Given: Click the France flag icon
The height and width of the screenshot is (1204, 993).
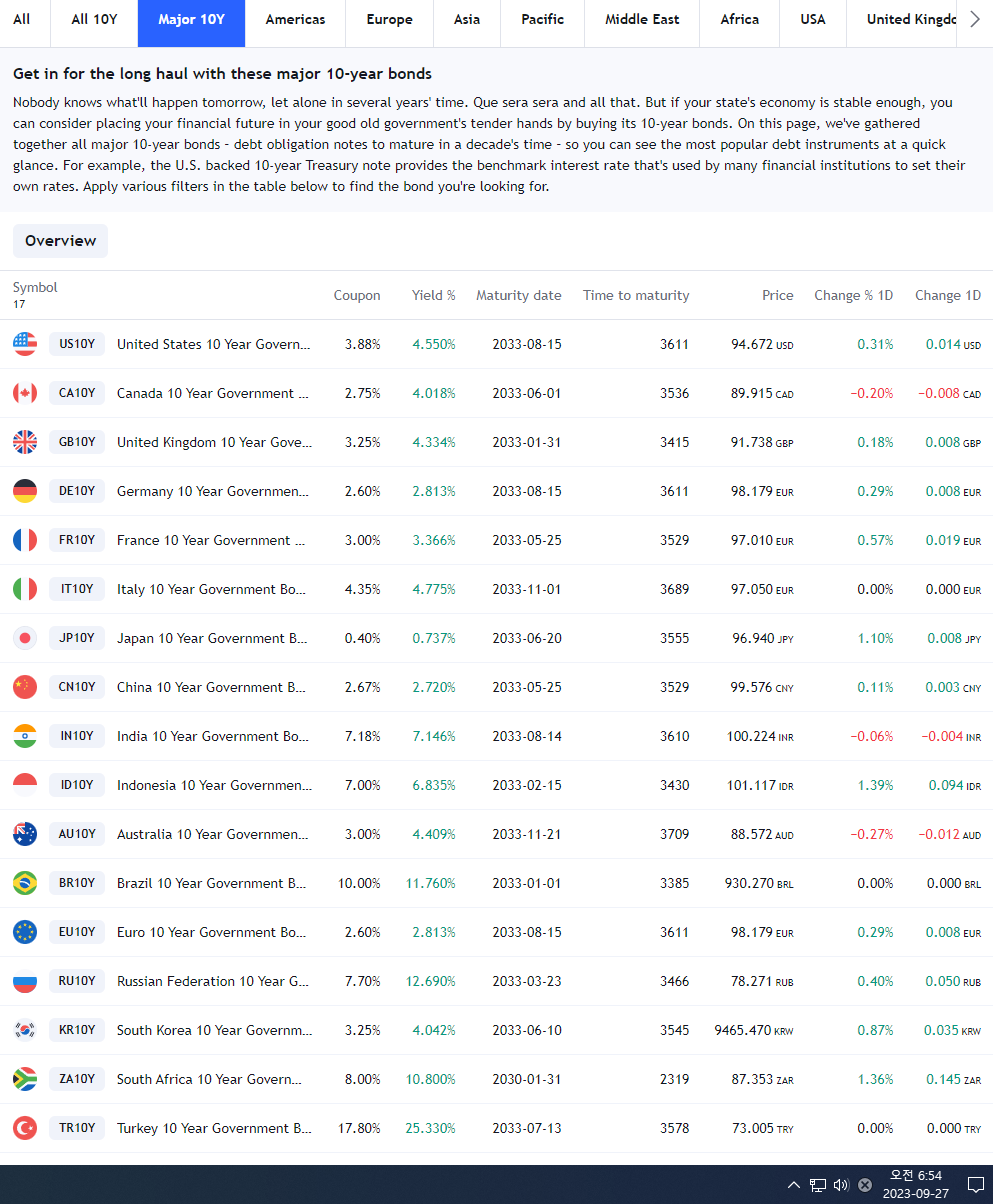Looking at the screenshot, I should coord(25,540).
